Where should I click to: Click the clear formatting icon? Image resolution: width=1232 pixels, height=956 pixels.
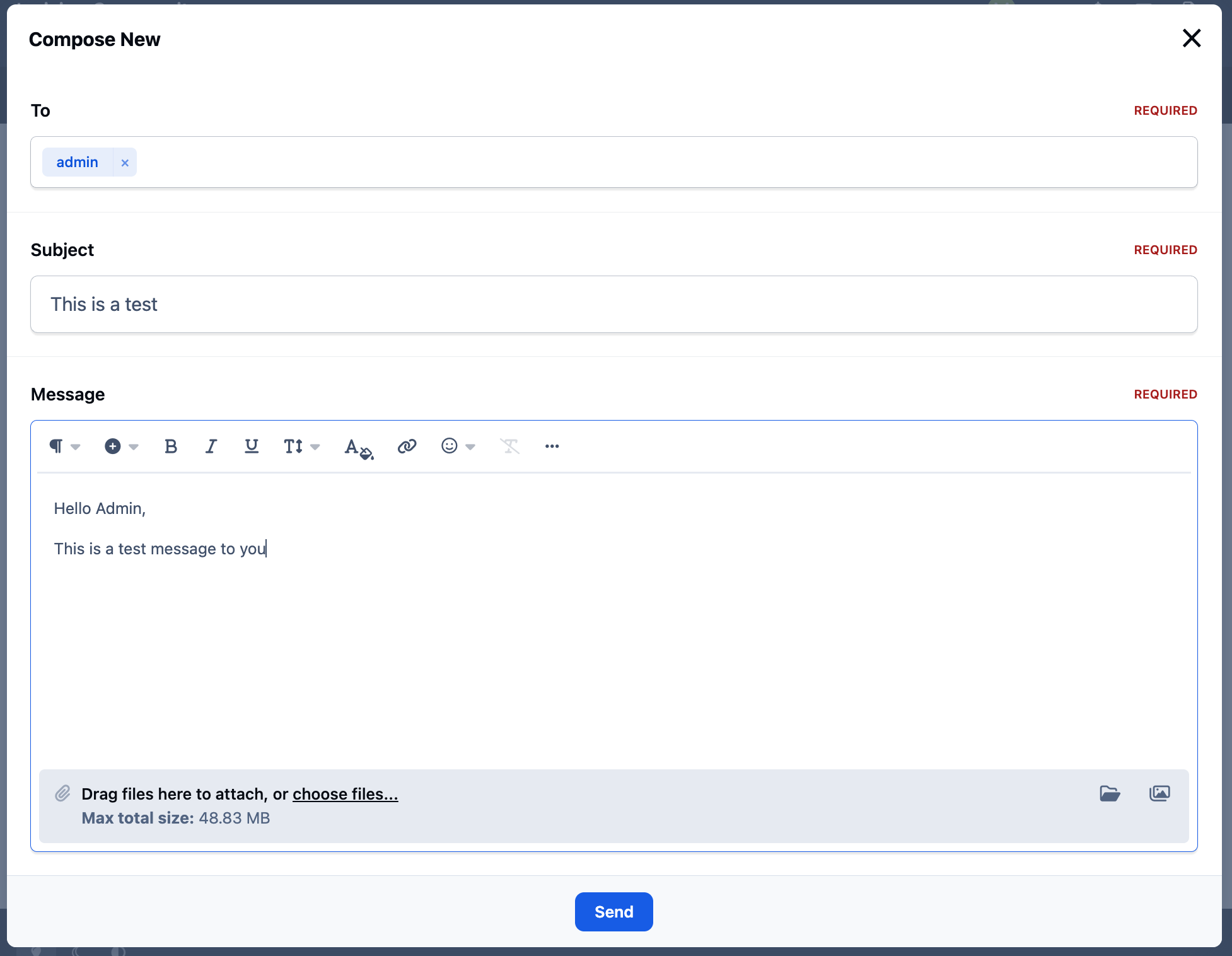[509, 446]
